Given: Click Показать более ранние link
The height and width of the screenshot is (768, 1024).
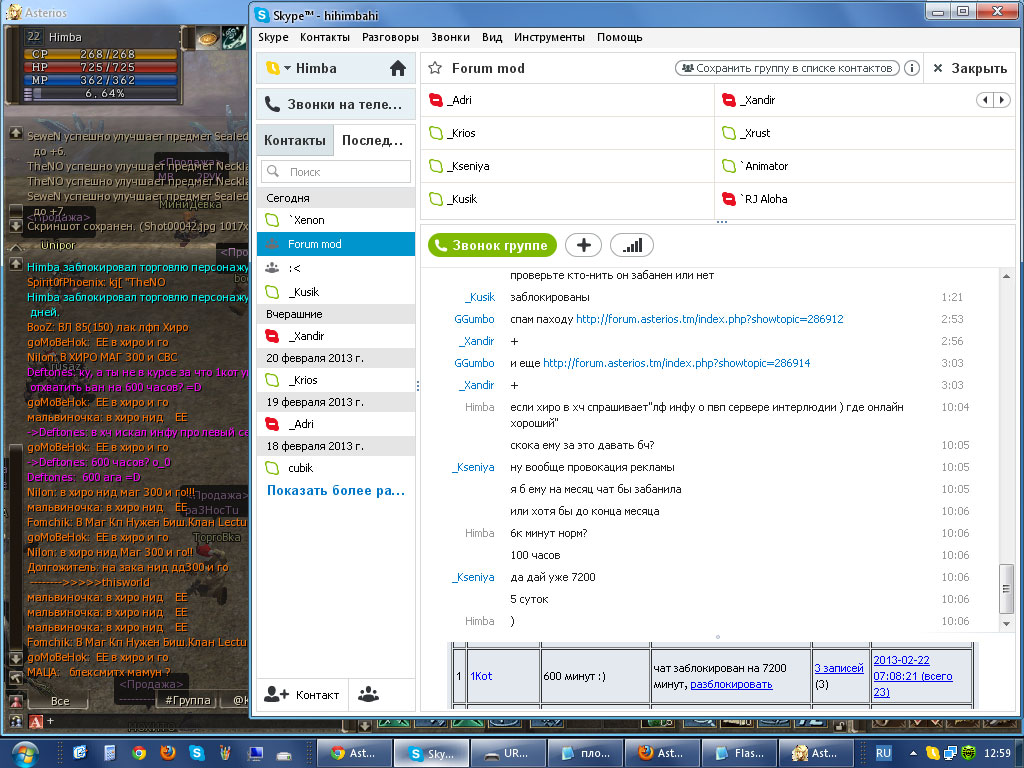Looking at the screenshot, I should (336, 490).
